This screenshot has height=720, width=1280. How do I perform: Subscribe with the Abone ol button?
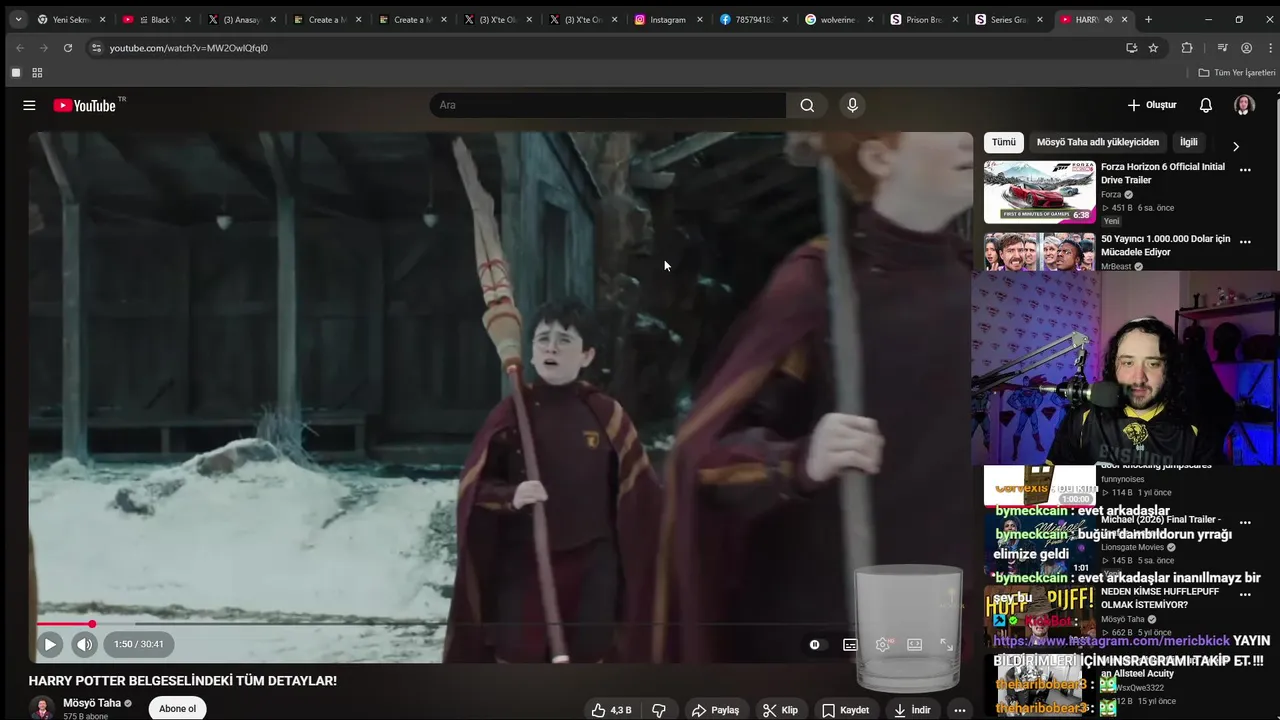[x=178, y=709]
